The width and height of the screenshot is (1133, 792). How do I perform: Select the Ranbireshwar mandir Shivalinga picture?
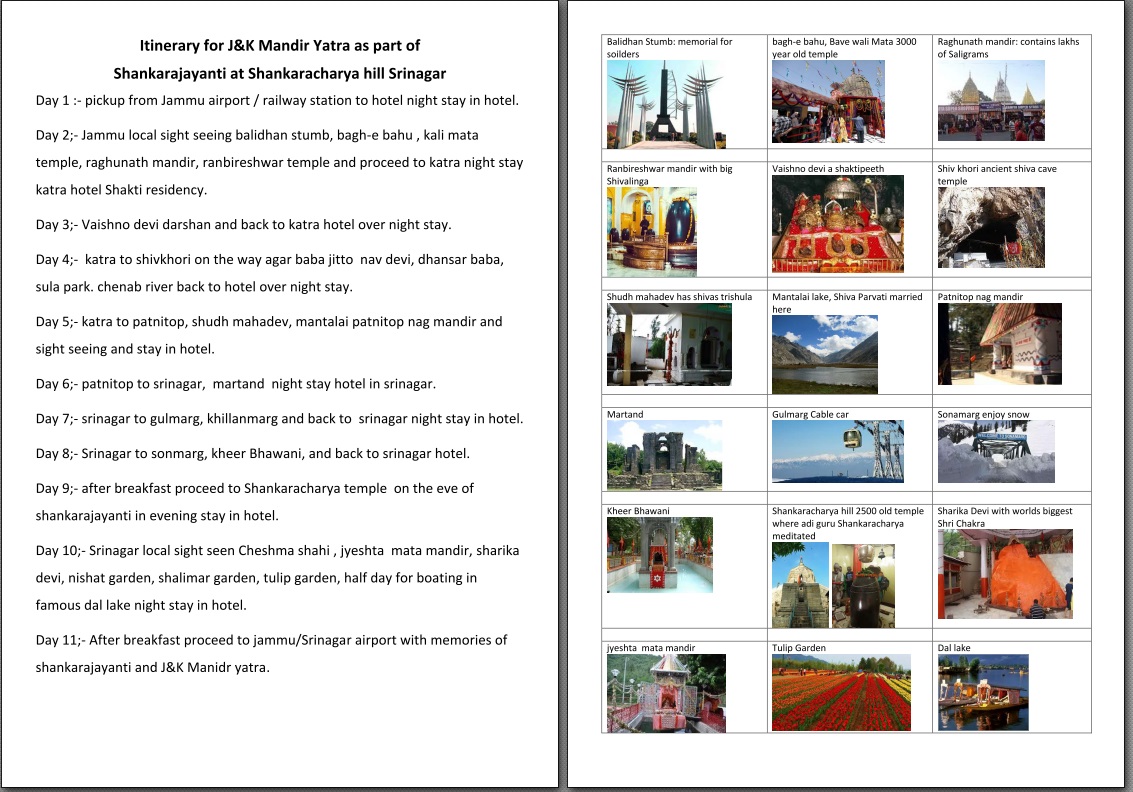pyautogui.click(x=651, y=232)
